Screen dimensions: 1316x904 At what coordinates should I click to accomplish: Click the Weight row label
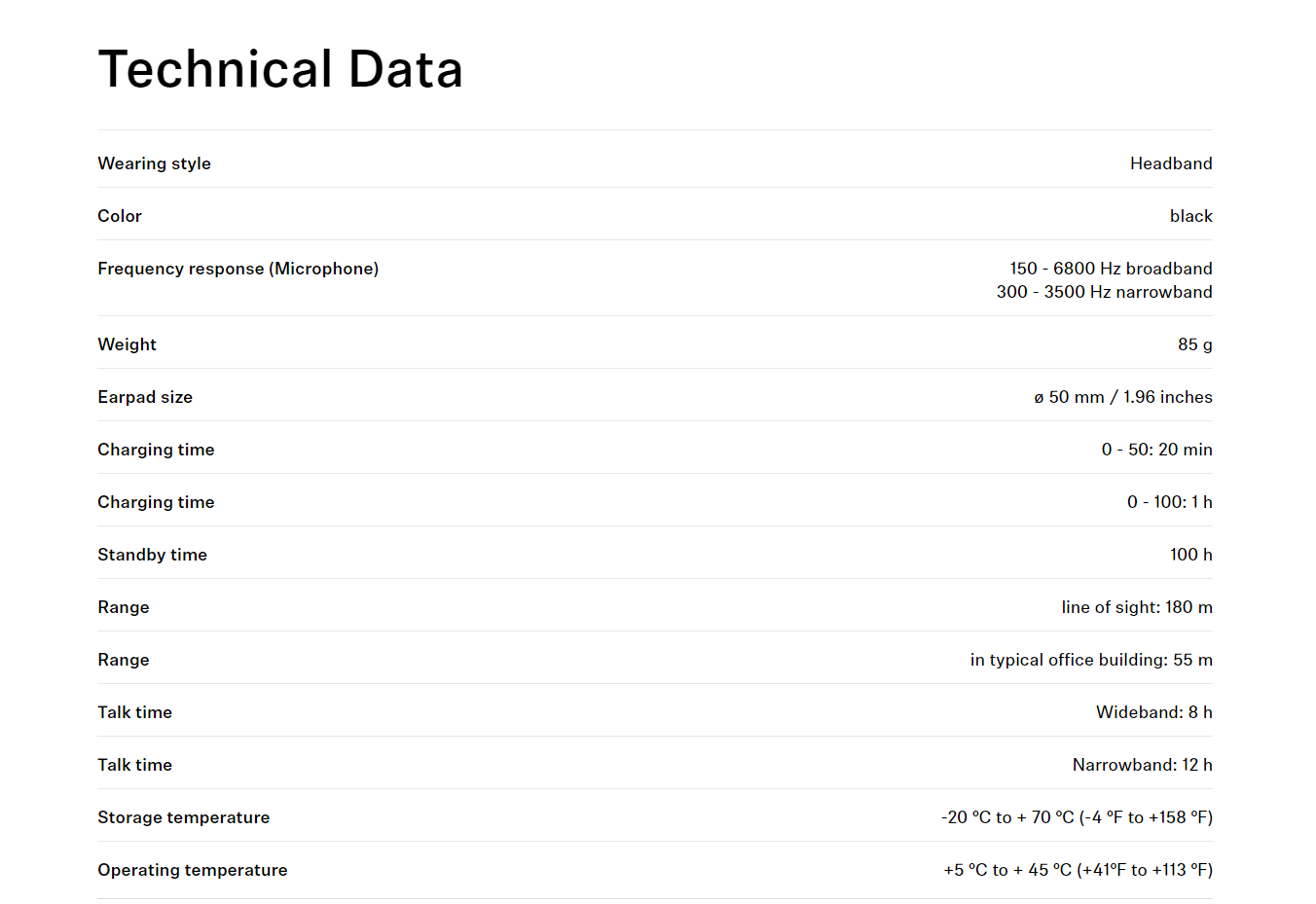click(127, 344)
